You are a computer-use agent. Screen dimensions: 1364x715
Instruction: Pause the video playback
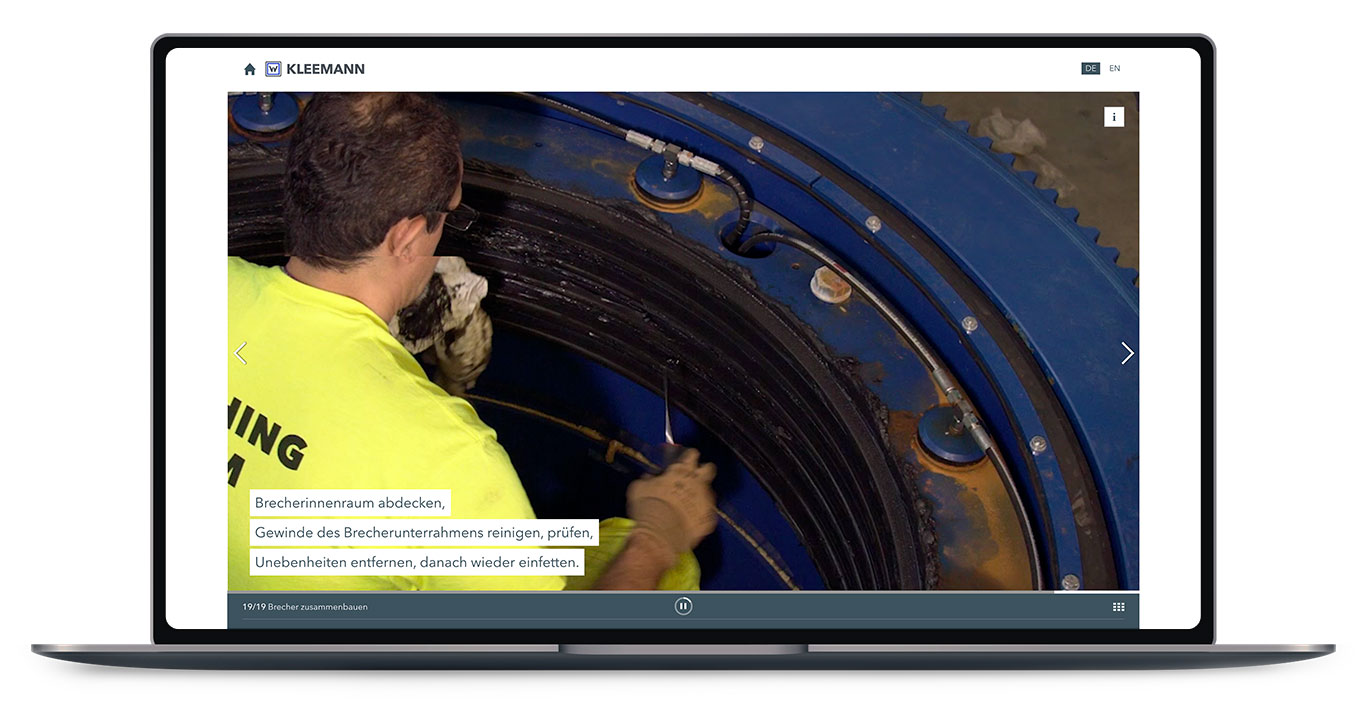tap(683, 606)
